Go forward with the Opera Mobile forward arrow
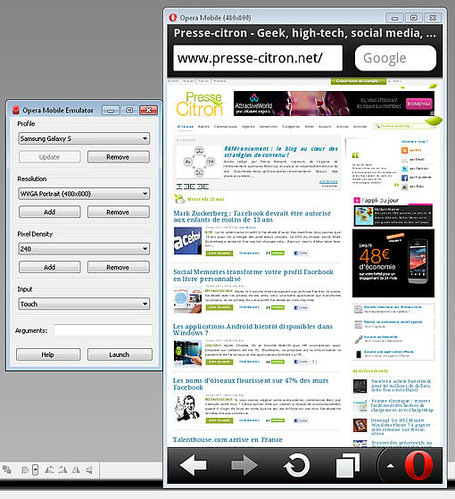This screenshot has height=499, width=455. pyautogui.click(x=244, y=466)
